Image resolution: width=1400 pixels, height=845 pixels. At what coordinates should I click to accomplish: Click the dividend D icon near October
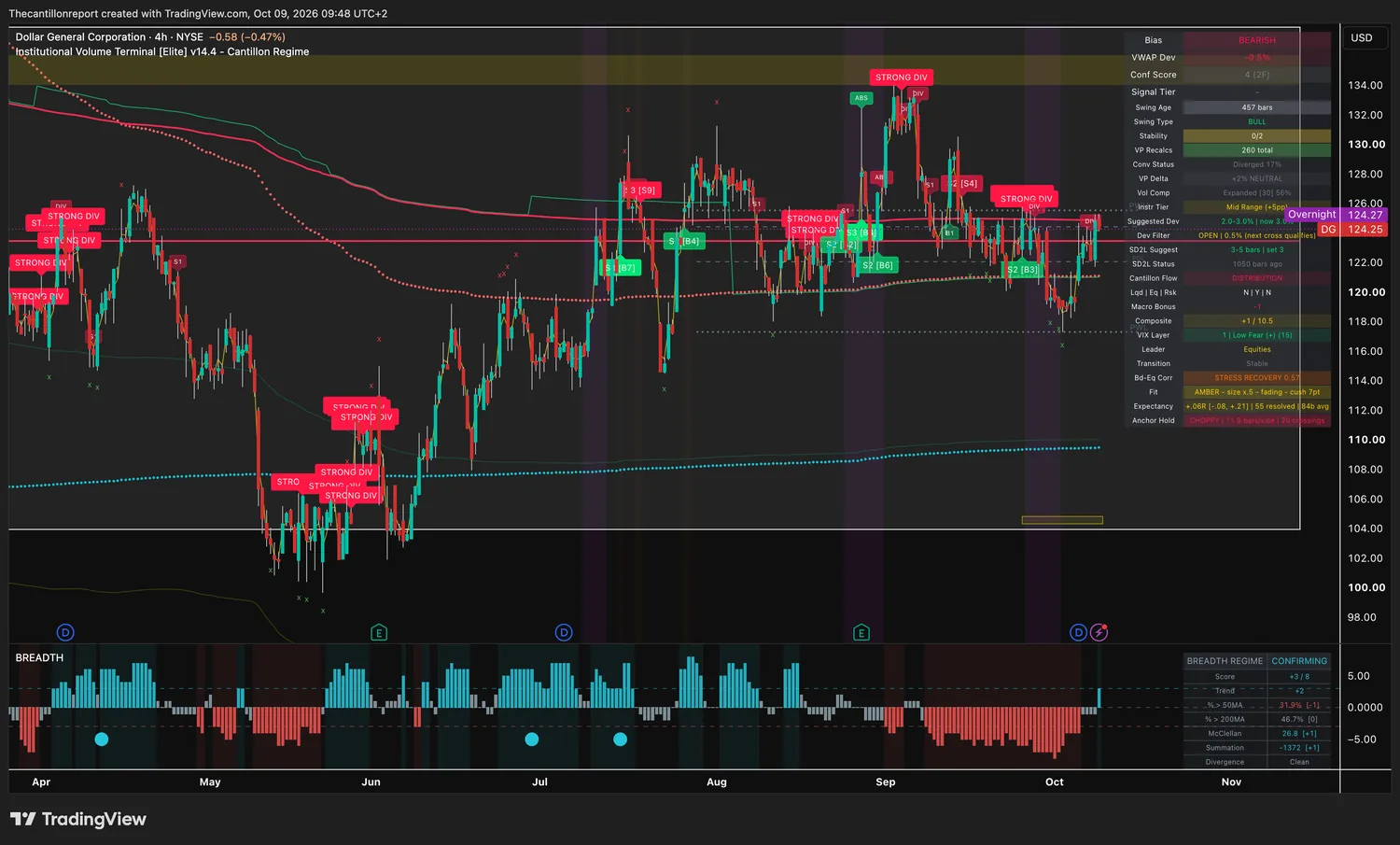[1079, 632]
